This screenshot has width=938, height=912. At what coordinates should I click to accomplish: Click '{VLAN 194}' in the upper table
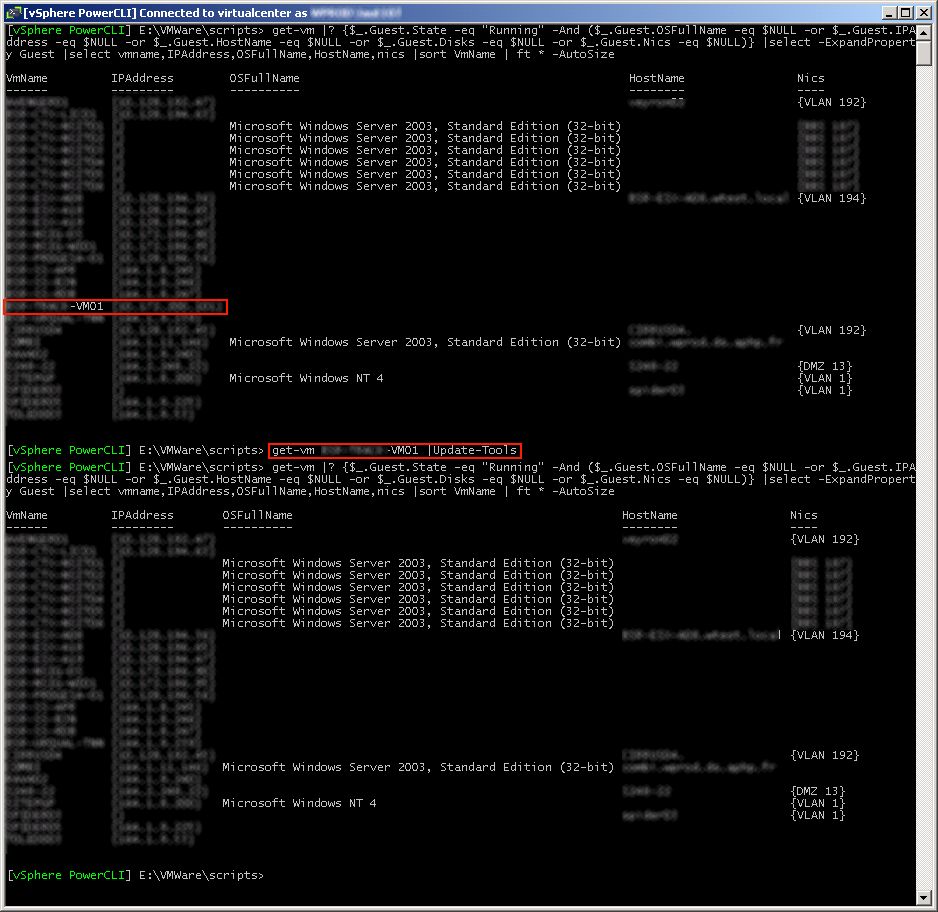click(832, 198)
